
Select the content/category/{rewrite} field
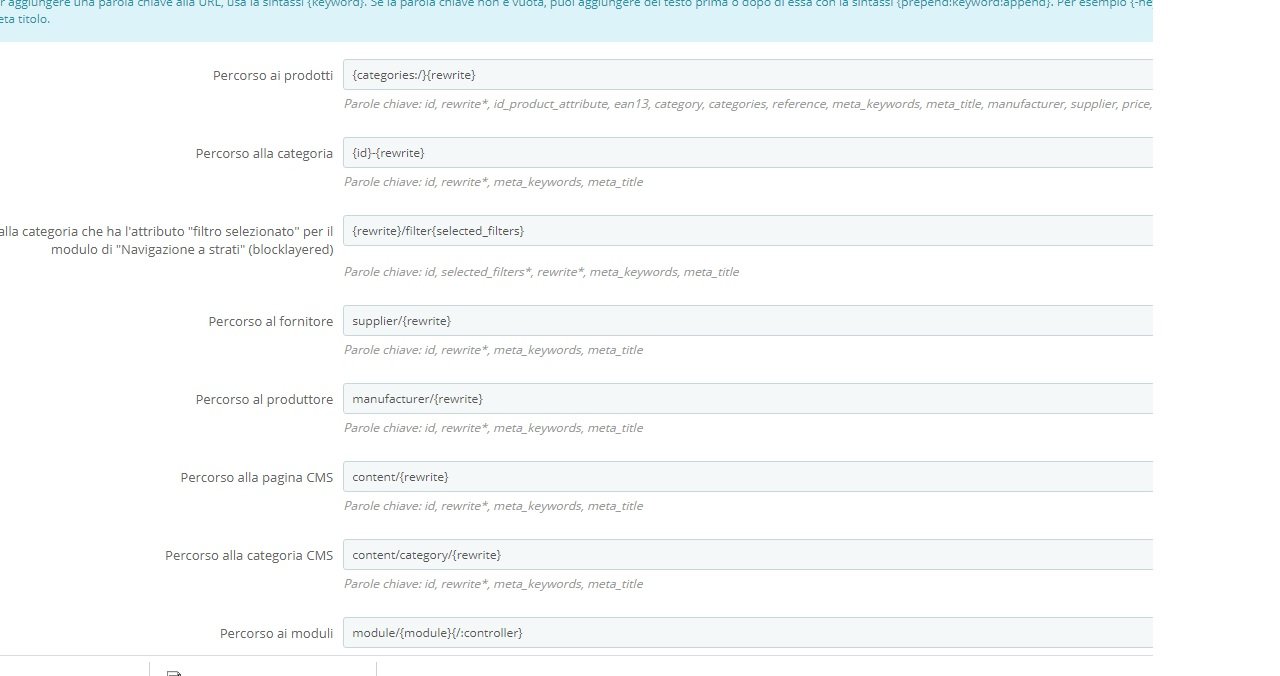click(x=748, y=555)
